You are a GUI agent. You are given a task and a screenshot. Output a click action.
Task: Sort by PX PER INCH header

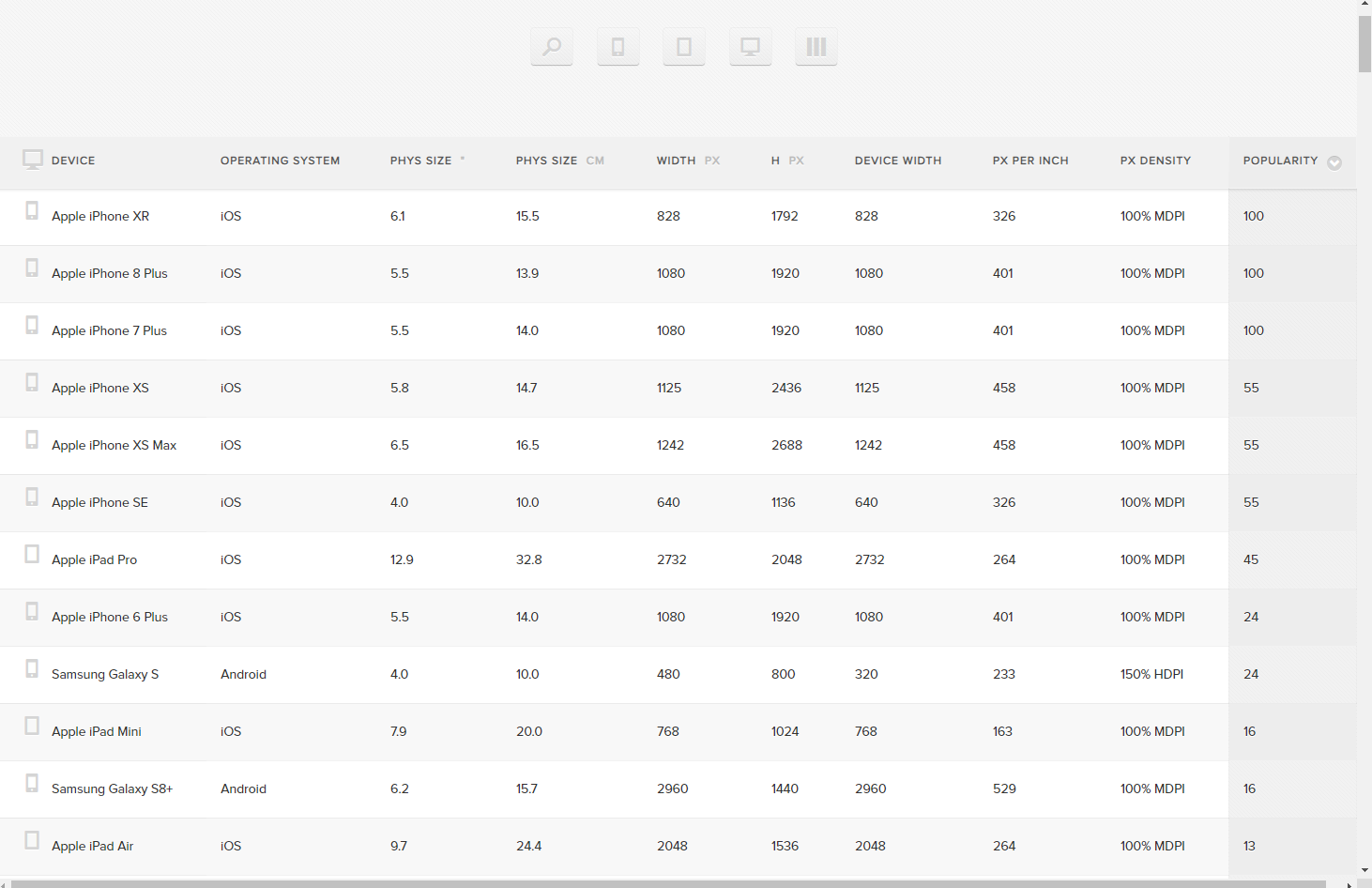coord(1030,161)
